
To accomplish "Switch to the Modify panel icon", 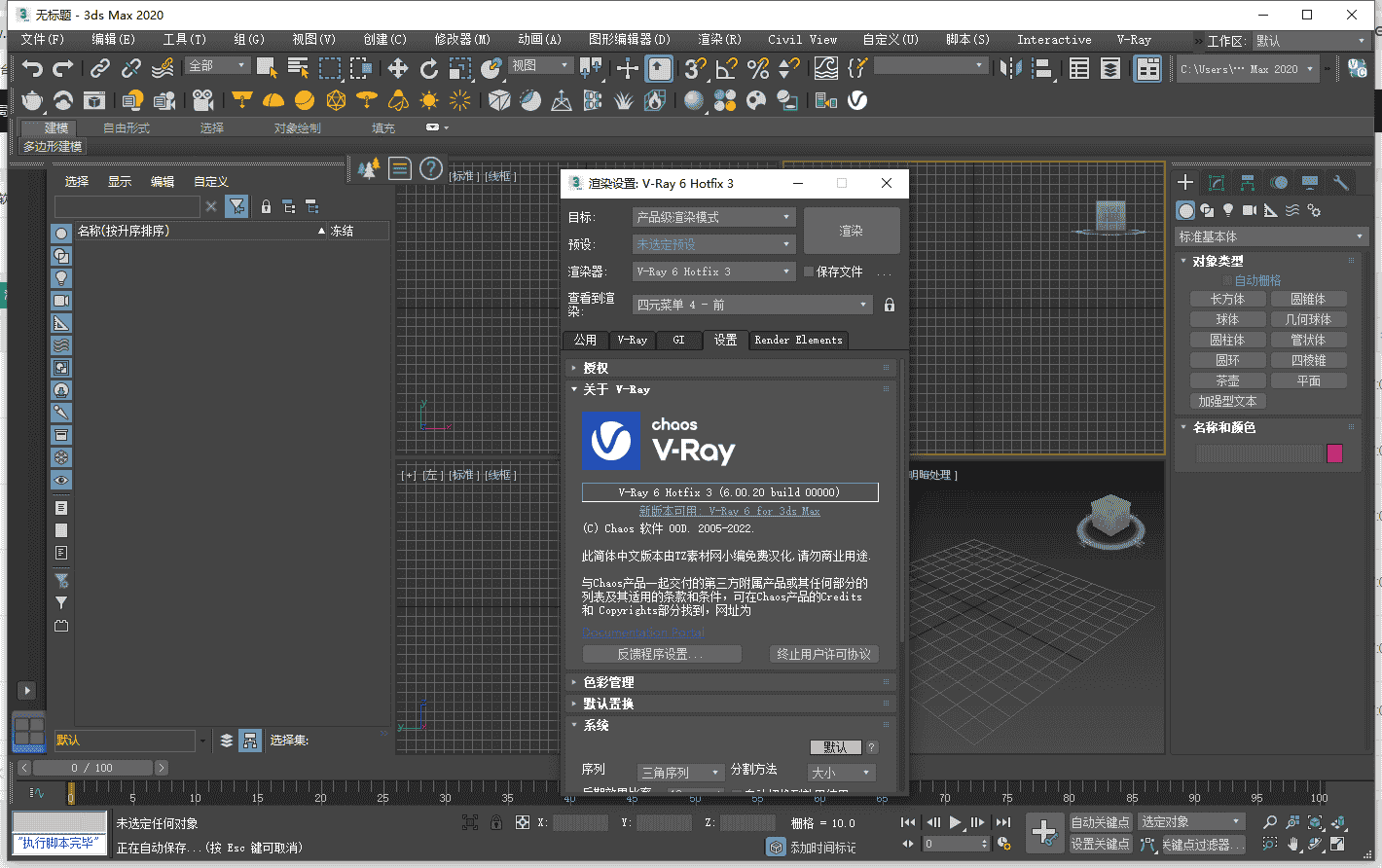I will tap(1218, 183).
